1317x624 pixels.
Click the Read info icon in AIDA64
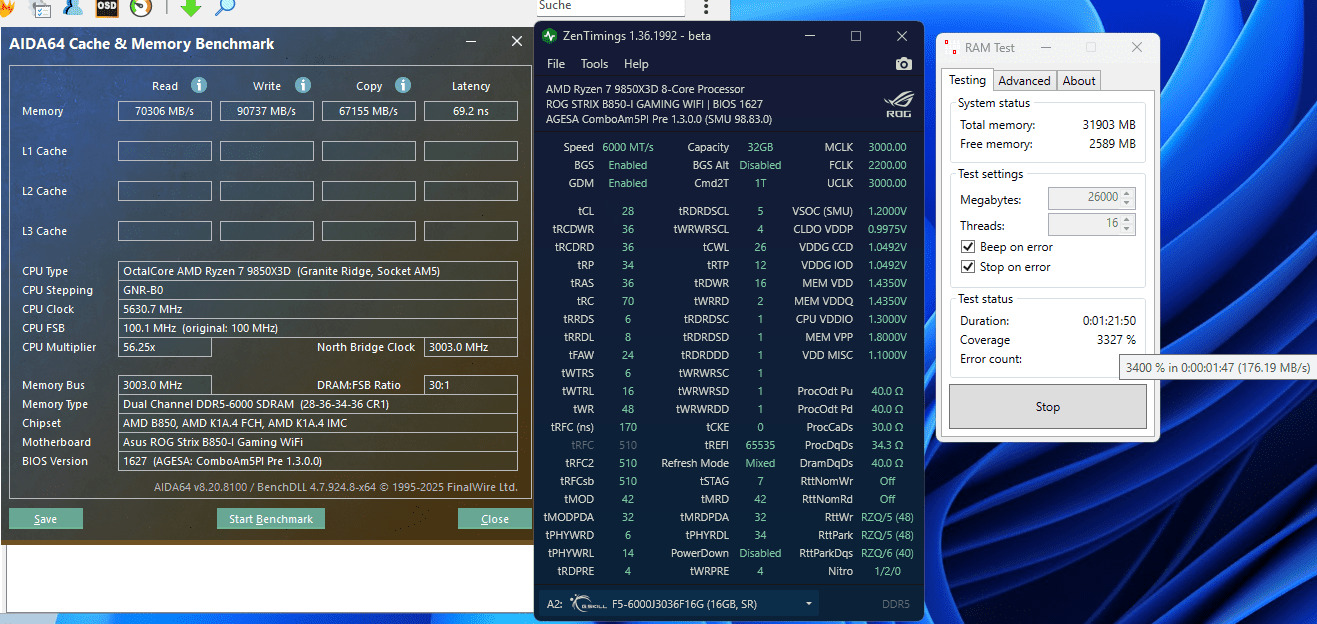(x=199, y=86)
